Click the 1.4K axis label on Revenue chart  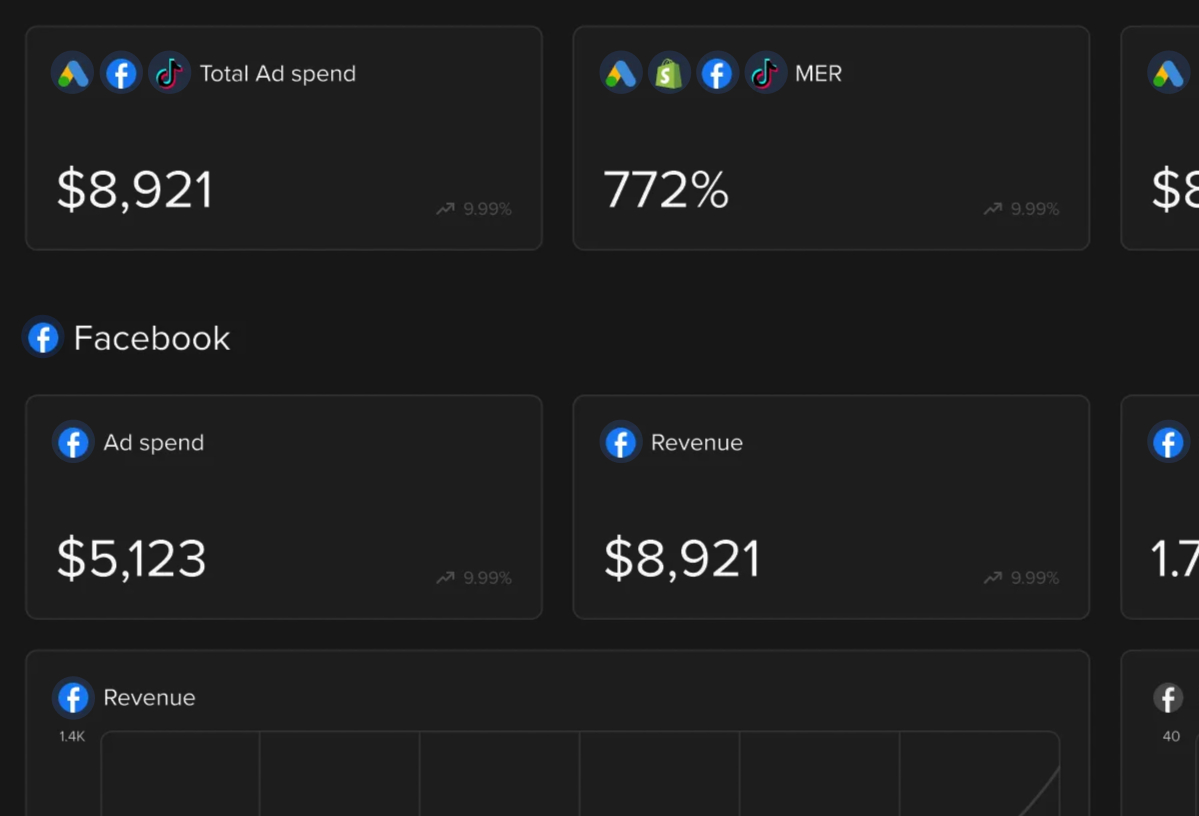tap(72, 736)
